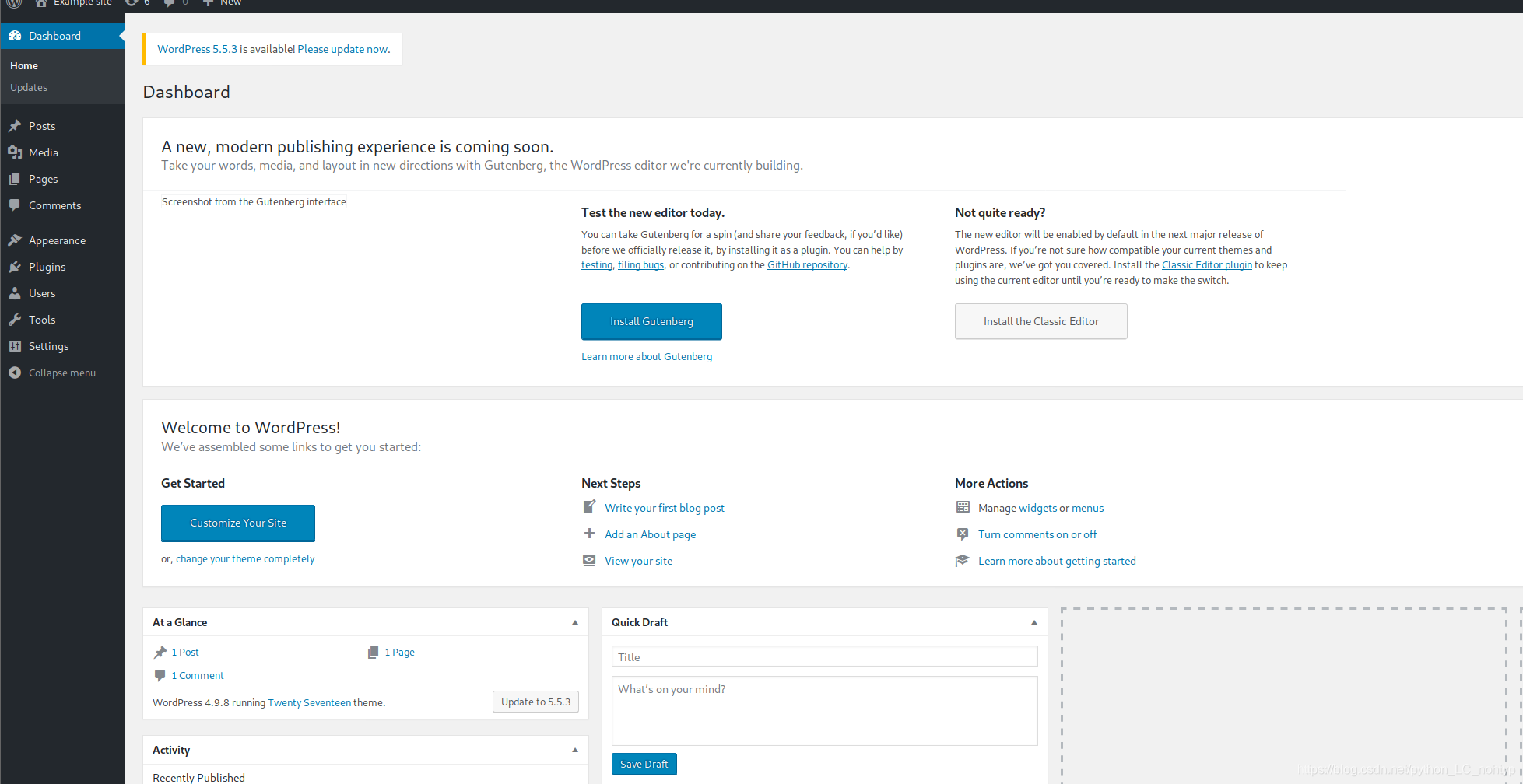This screenshot has width=1523, height=784.
Task: Click the graduation cap Learn more icon
Action: pos(963,560)
